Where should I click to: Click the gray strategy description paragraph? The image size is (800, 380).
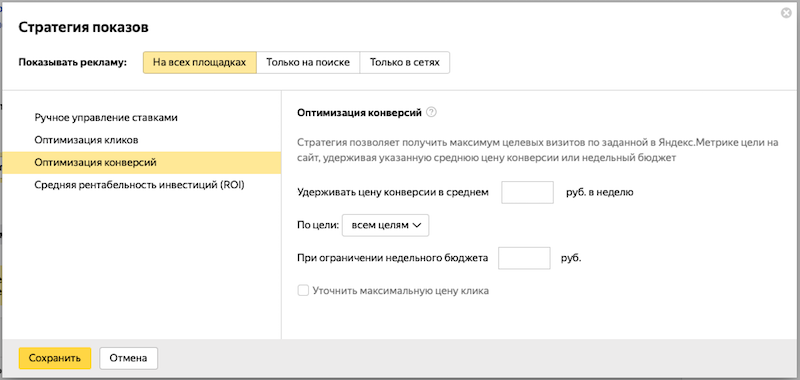click(x=538, y=150)
